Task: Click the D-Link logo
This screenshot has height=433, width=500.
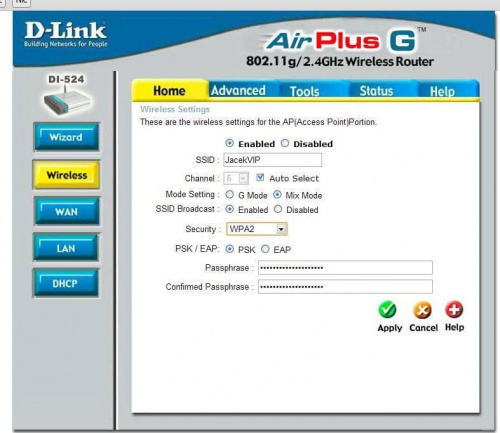Action: pos(66,34)
